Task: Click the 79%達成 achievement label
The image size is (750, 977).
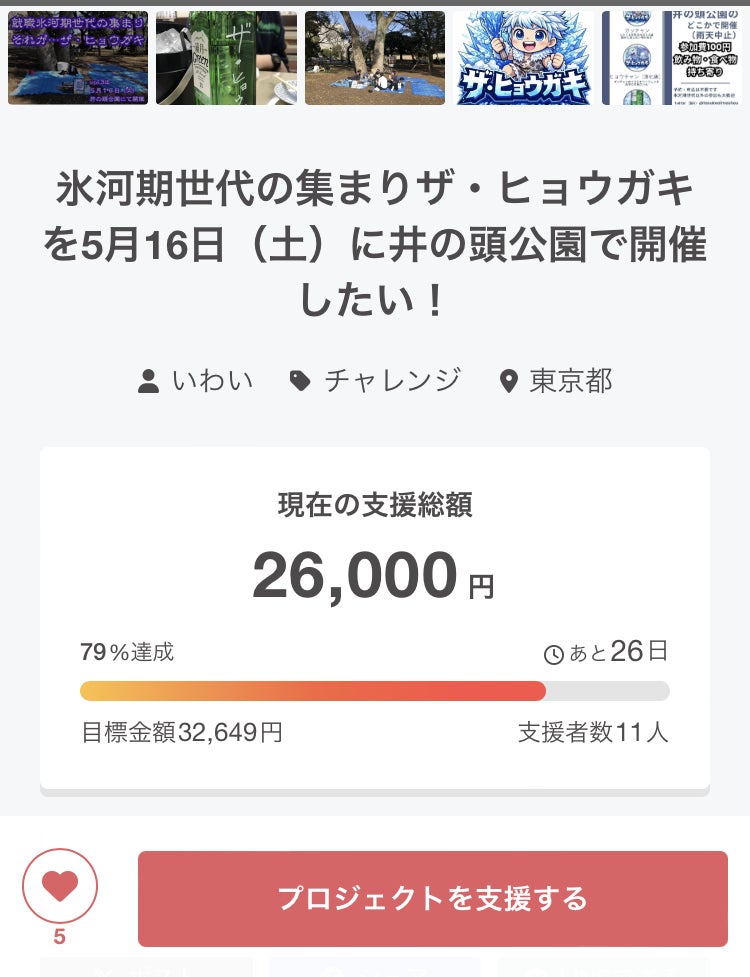Action: pos(127,653)
